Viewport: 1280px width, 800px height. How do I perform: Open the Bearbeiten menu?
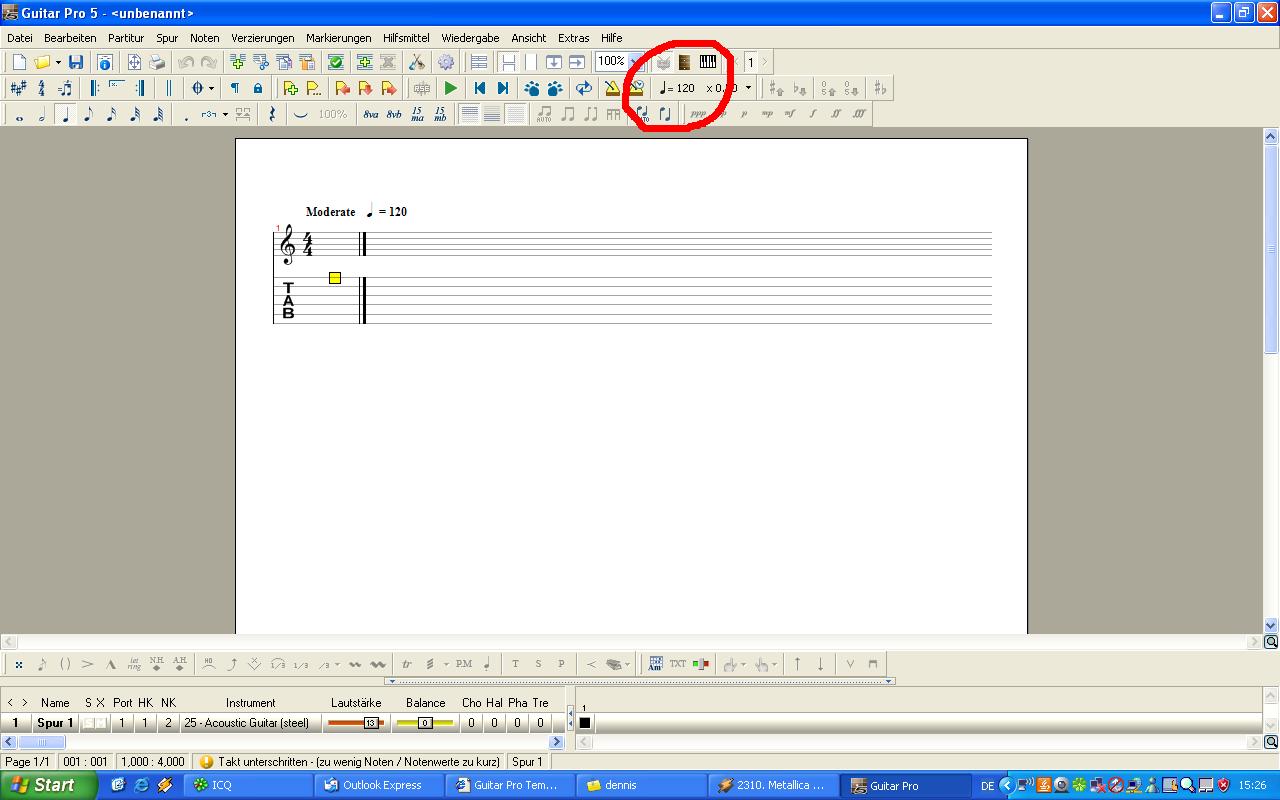click(x=70, y=38)
